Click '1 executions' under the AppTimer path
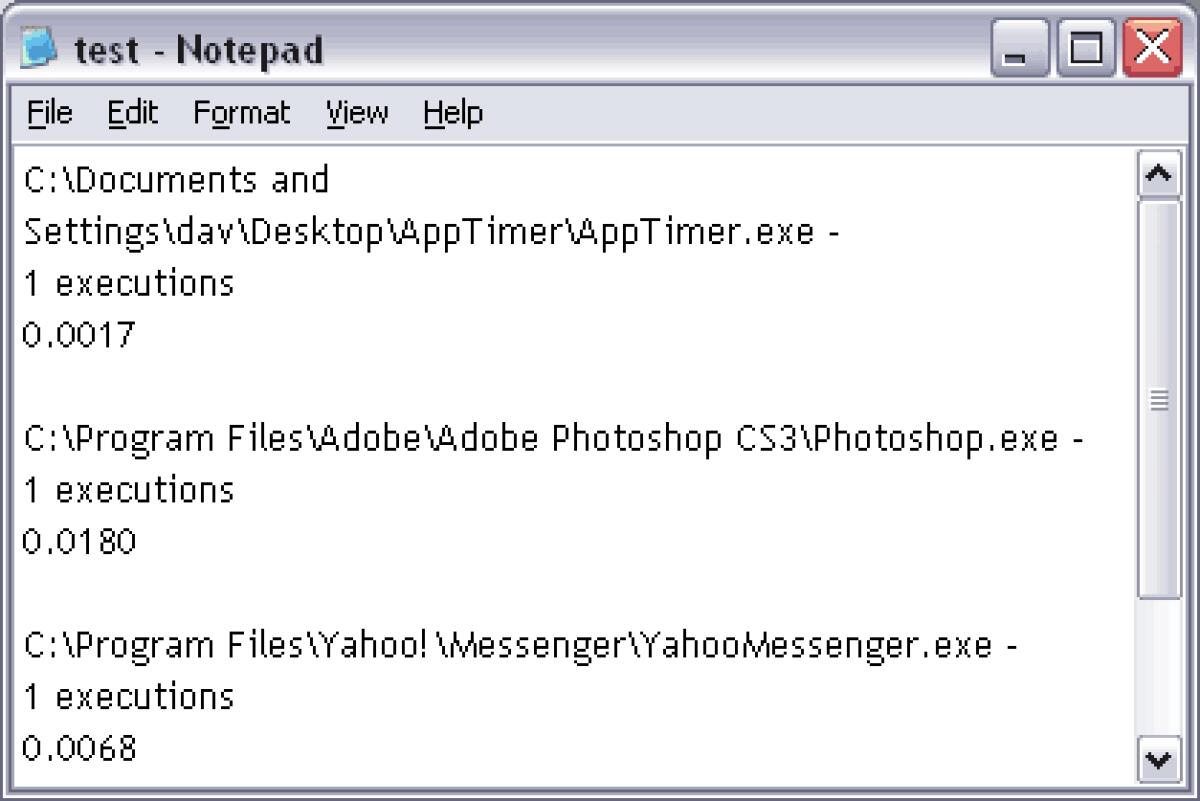Screen dimensions: 1200x801 tap(128, 284)
